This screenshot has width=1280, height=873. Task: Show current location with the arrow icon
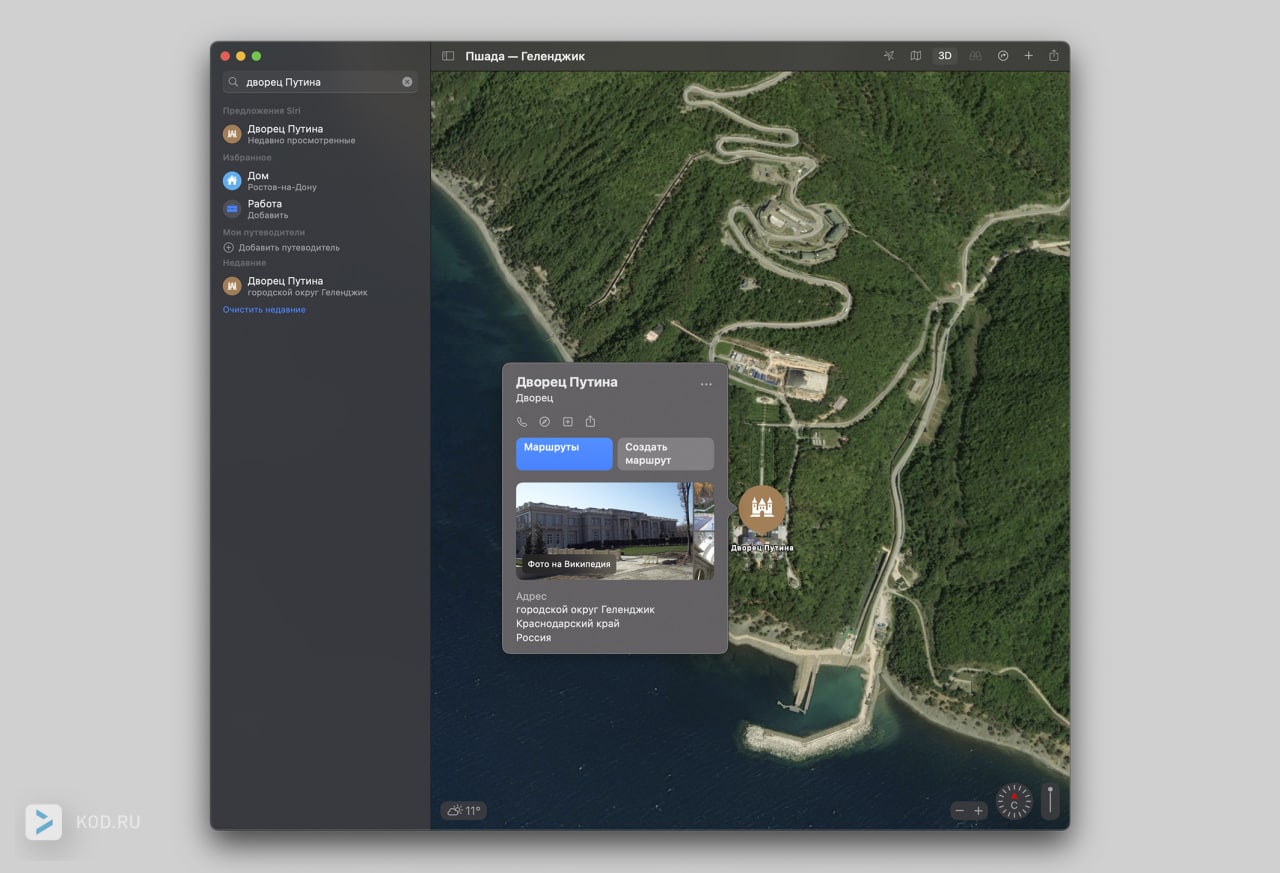point(889,56)
